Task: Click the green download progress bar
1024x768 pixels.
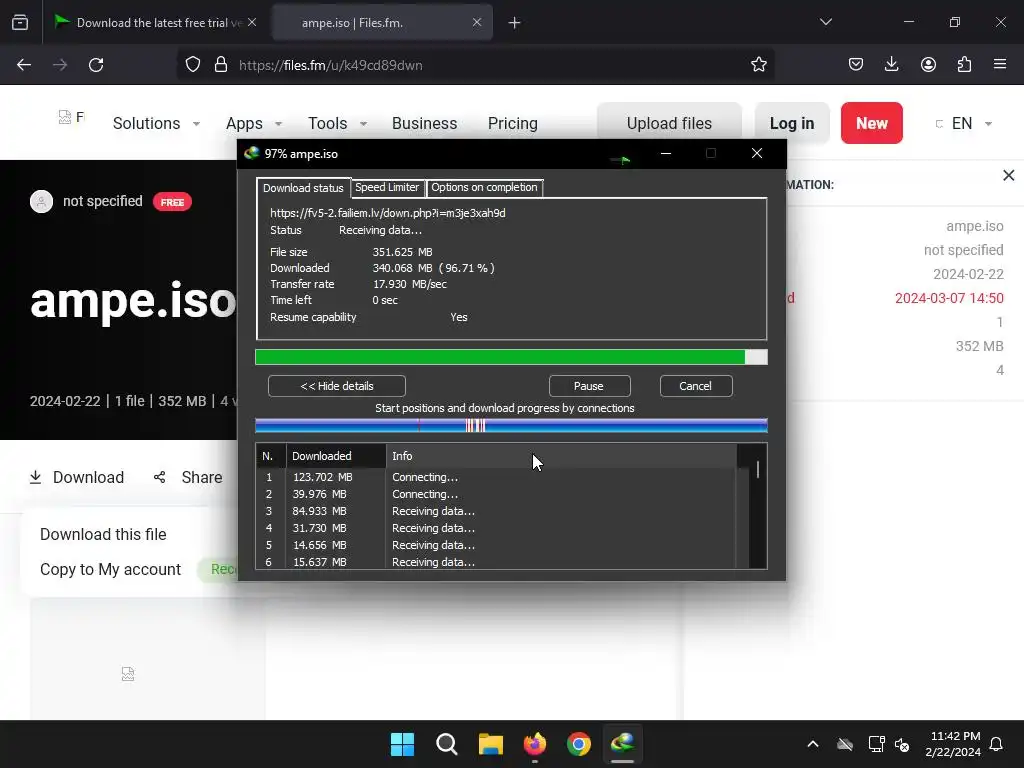Action: click(x=511, y=357)
